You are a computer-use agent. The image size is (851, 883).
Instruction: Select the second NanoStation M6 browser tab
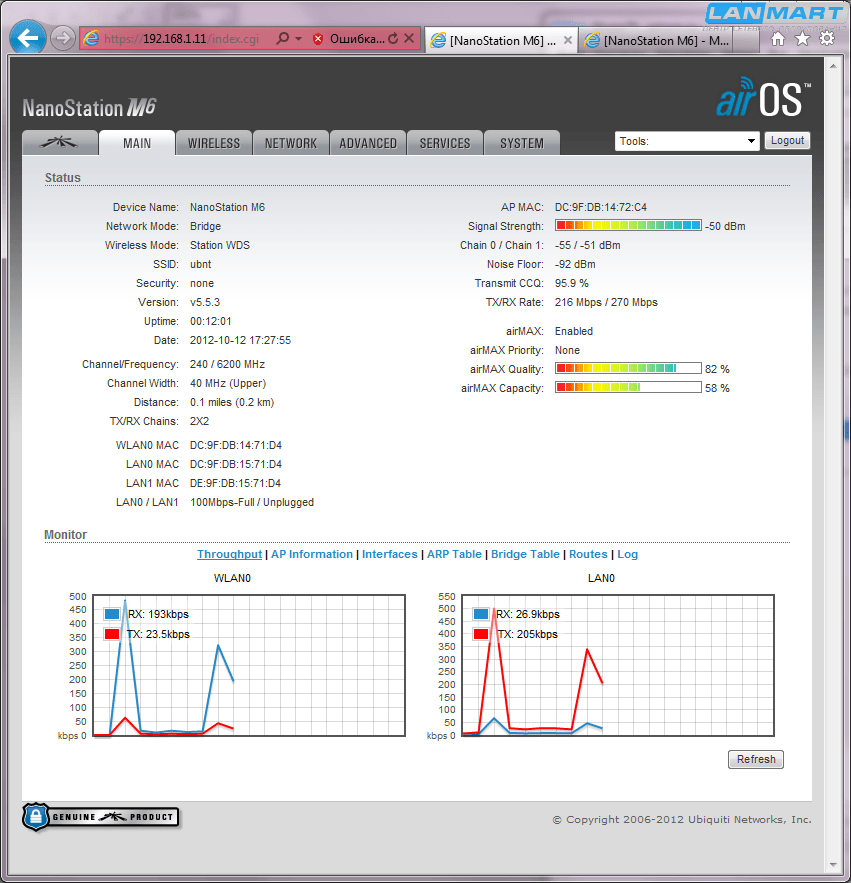[x=657, y=41]
